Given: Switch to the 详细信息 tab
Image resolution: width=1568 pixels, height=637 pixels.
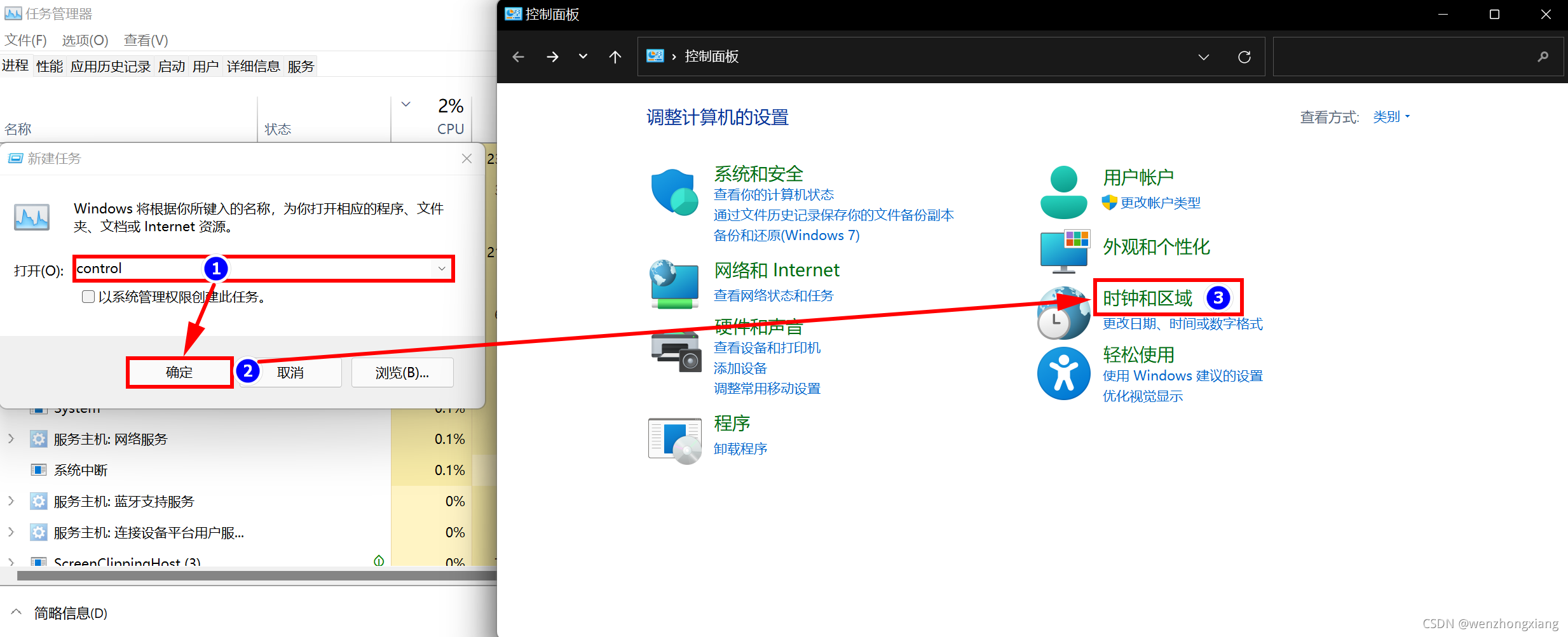Looking at the screenshot, I should (x=254, y=66).
